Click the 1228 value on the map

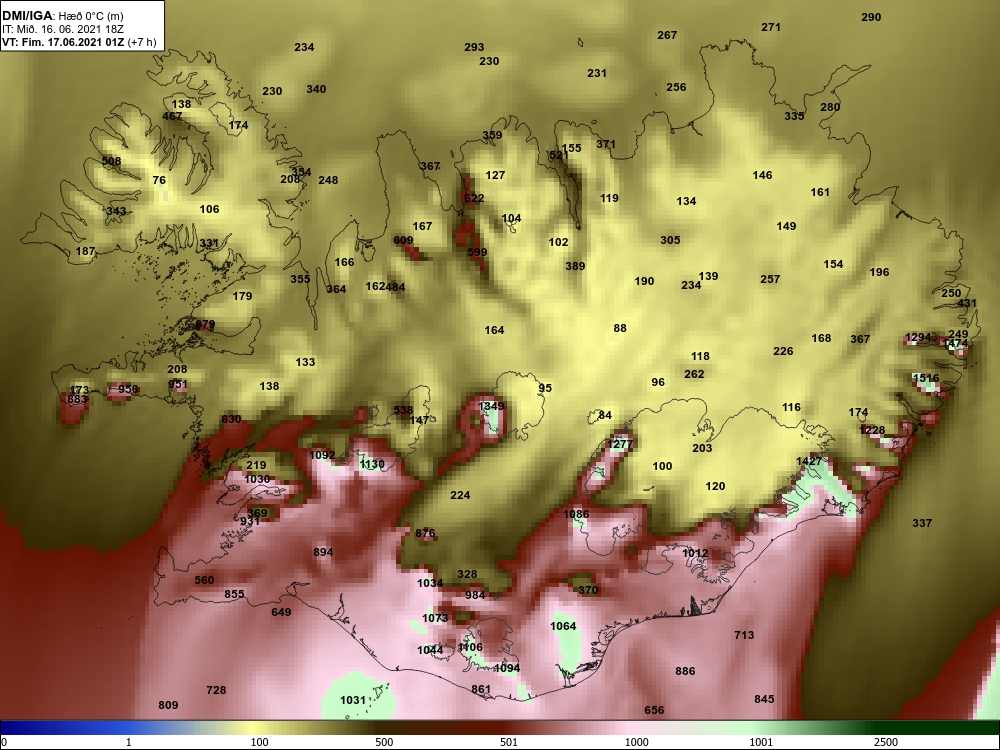tap(872, 430)
